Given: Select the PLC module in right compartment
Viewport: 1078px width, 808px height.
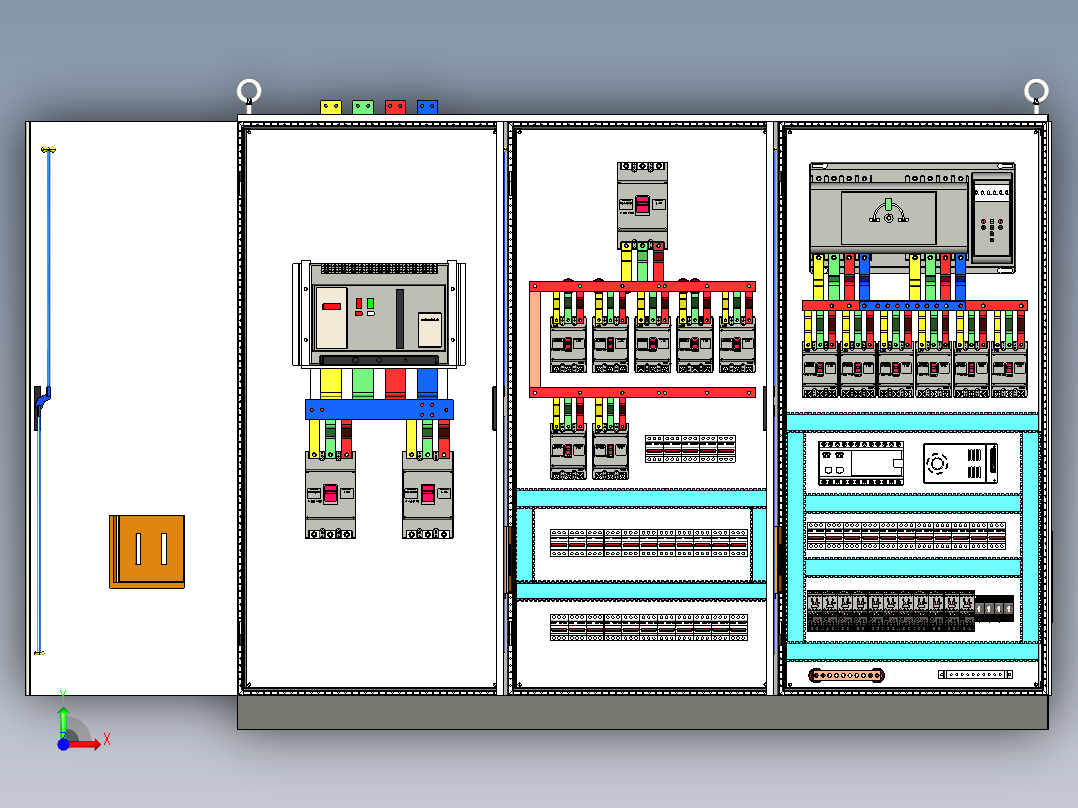Looking at the screenshot, I should click(861, 463).
